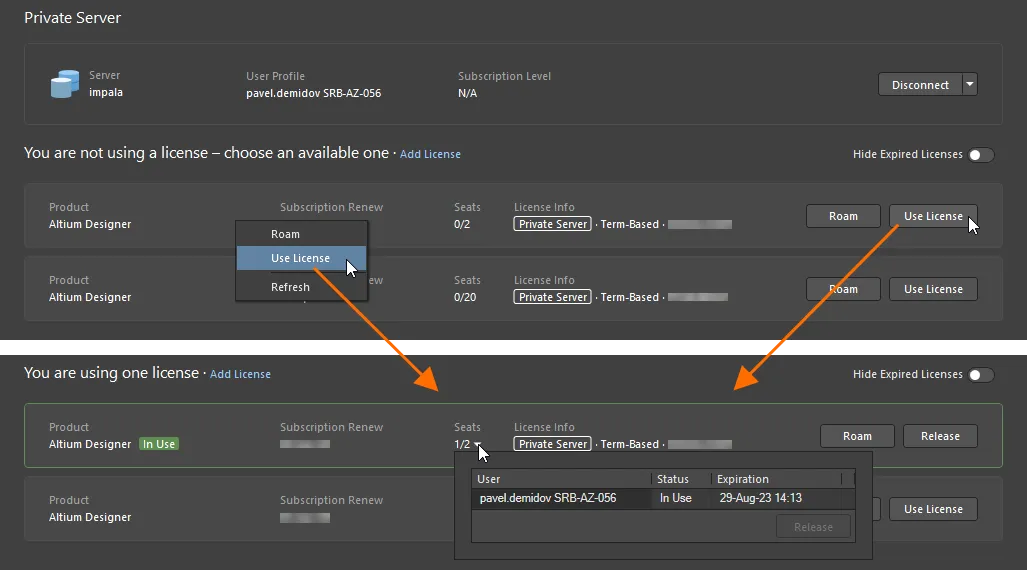The height and width of the screenshot is (570, 1027).
Task: Click the pavel.demidov SRB-AZ-056 user profile text
Action: 314,93
